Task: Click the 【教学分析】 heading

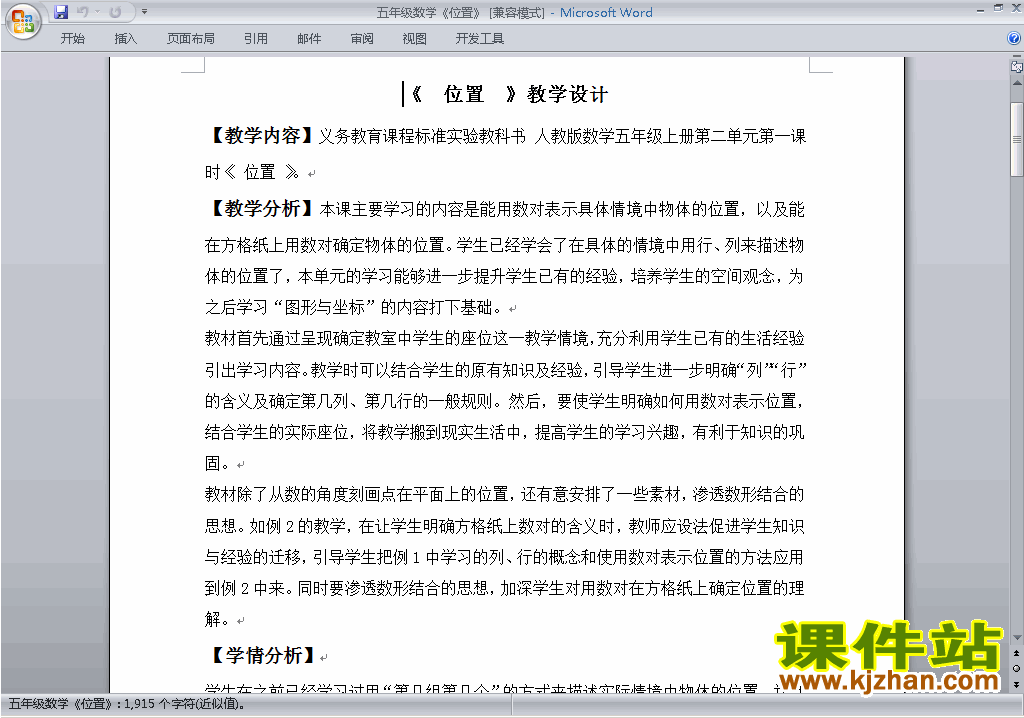Action: pos(261,209)
